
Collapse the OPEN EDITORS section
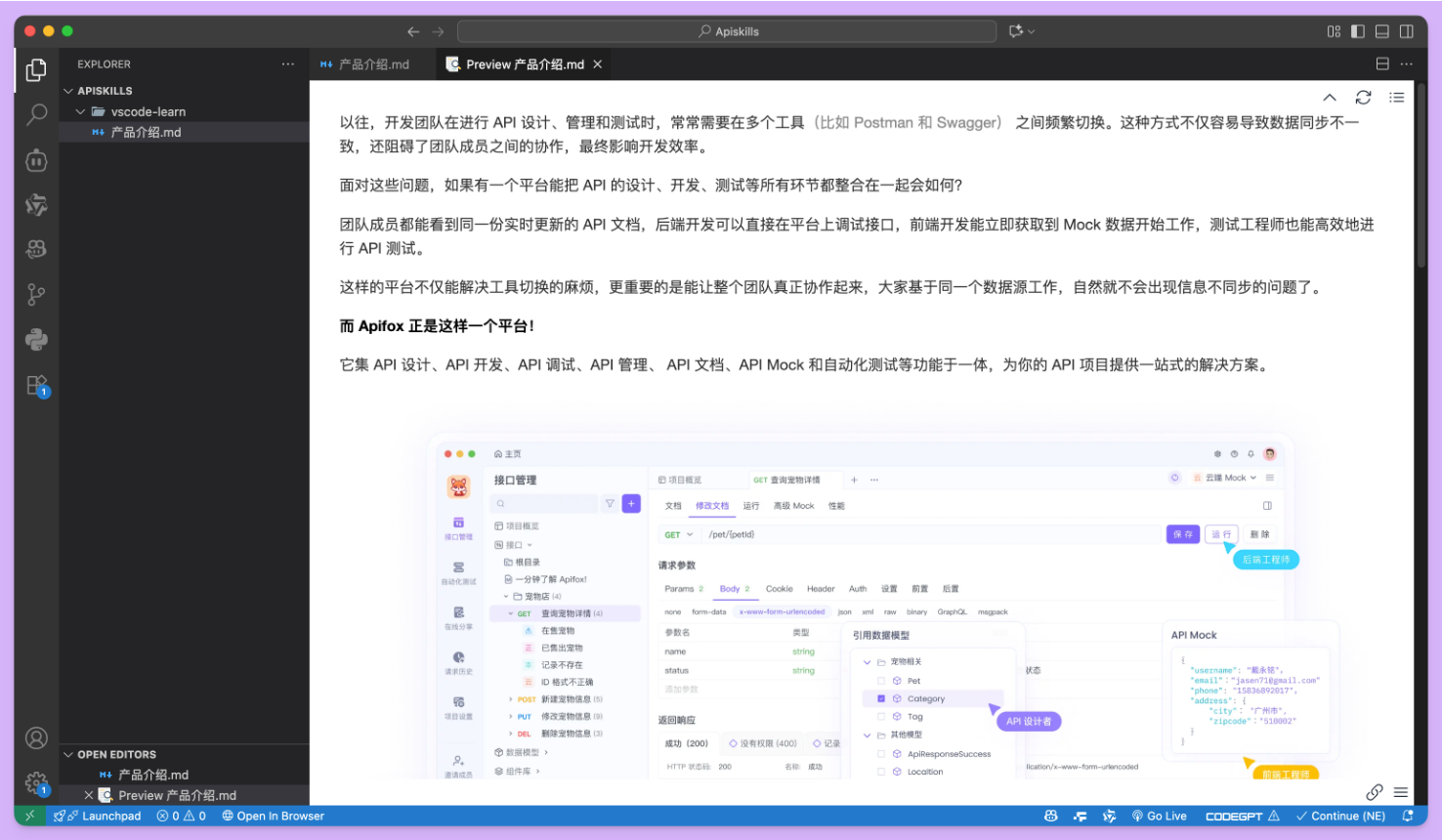pyautogui.click(x=68, y=753)
